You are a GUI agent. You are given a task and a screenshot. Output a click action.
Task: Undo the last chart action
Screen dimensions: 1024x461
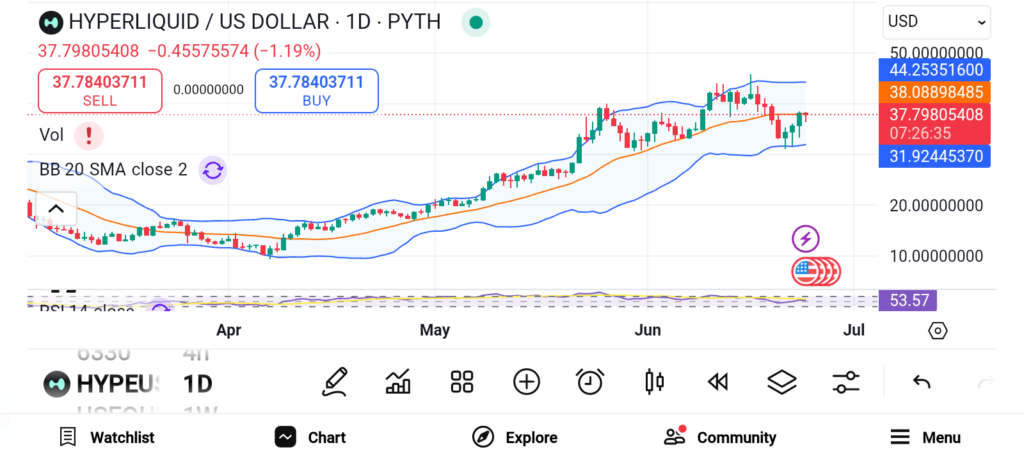pos(921,382)
